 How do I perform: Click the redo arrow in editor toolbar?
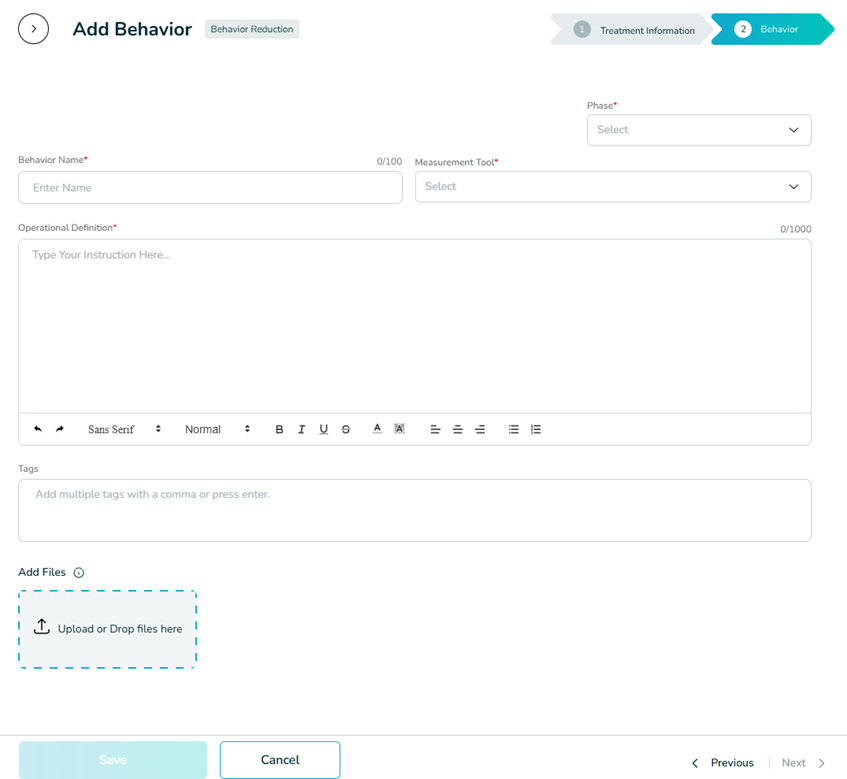pos(60,429)
